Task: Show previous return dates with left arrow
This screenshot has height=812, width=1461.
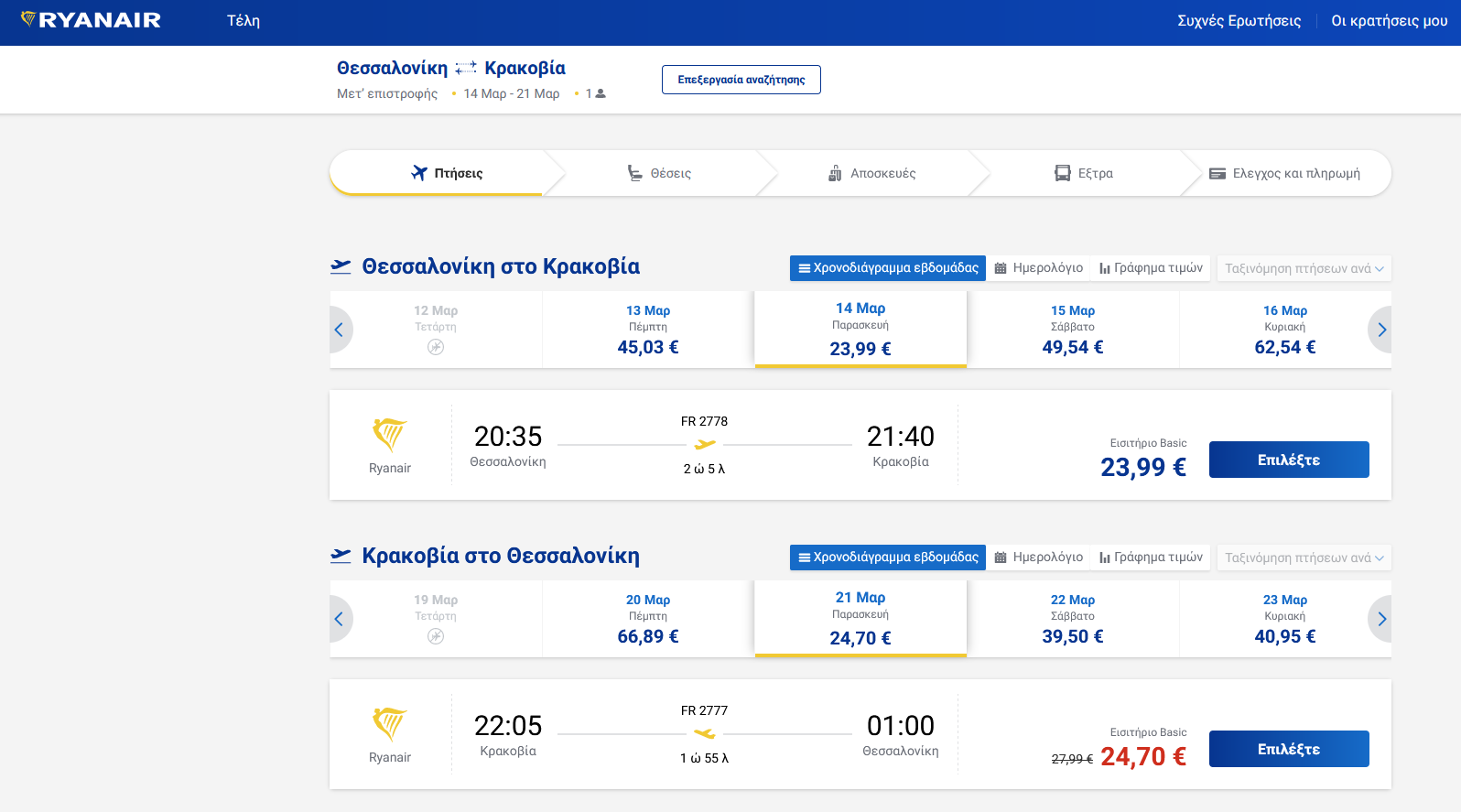Action: [340, 619]
